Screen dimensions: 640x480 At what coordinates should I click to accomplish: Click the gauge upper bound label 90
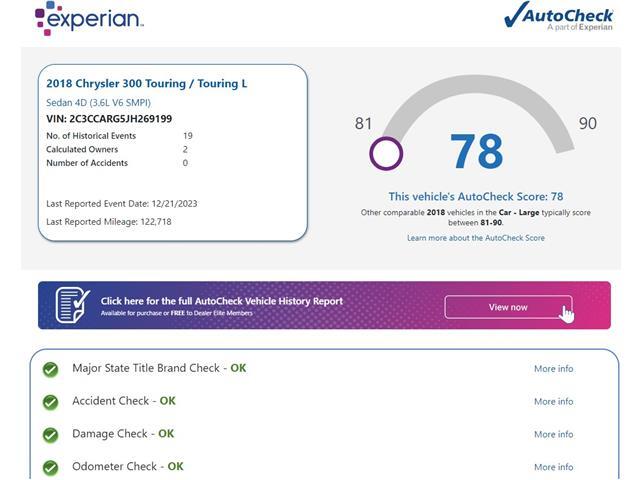click(588, 123)
